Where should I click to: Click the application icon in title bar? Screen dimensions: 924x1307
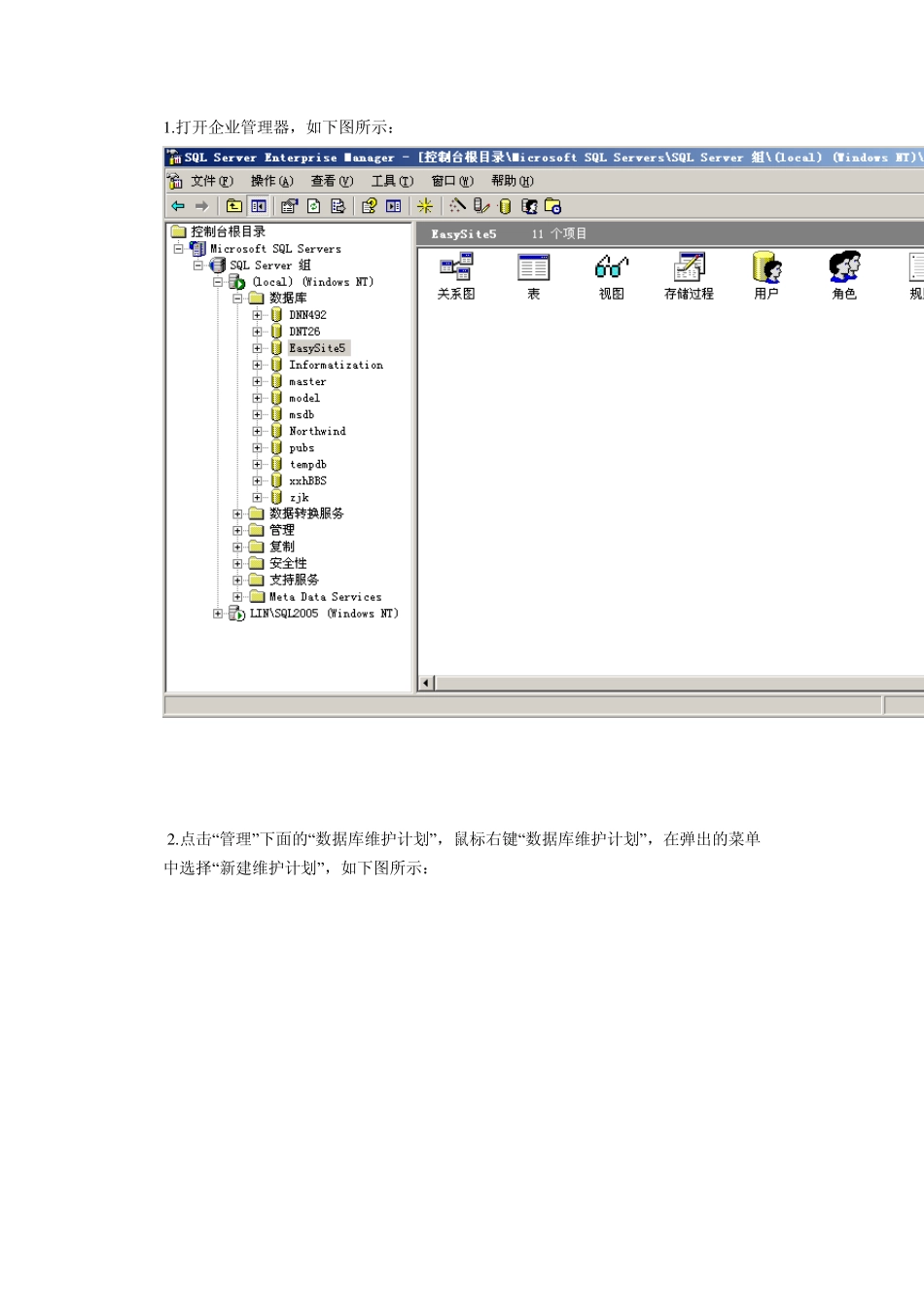174,158
